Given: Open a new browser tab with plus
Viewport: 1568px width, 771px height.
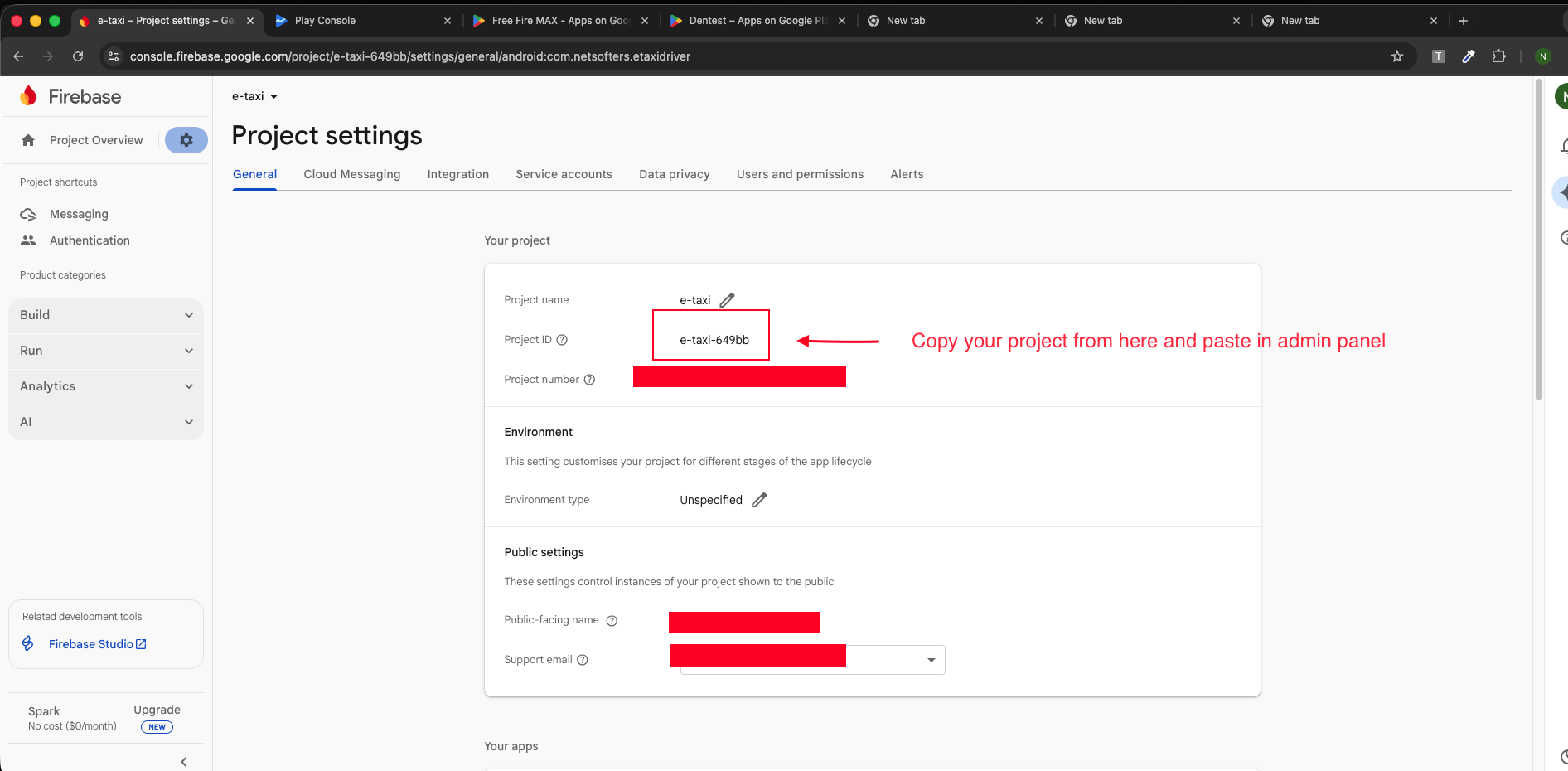Looking at the screenshot, I should pyautogui.click(x=1464, y=21).
